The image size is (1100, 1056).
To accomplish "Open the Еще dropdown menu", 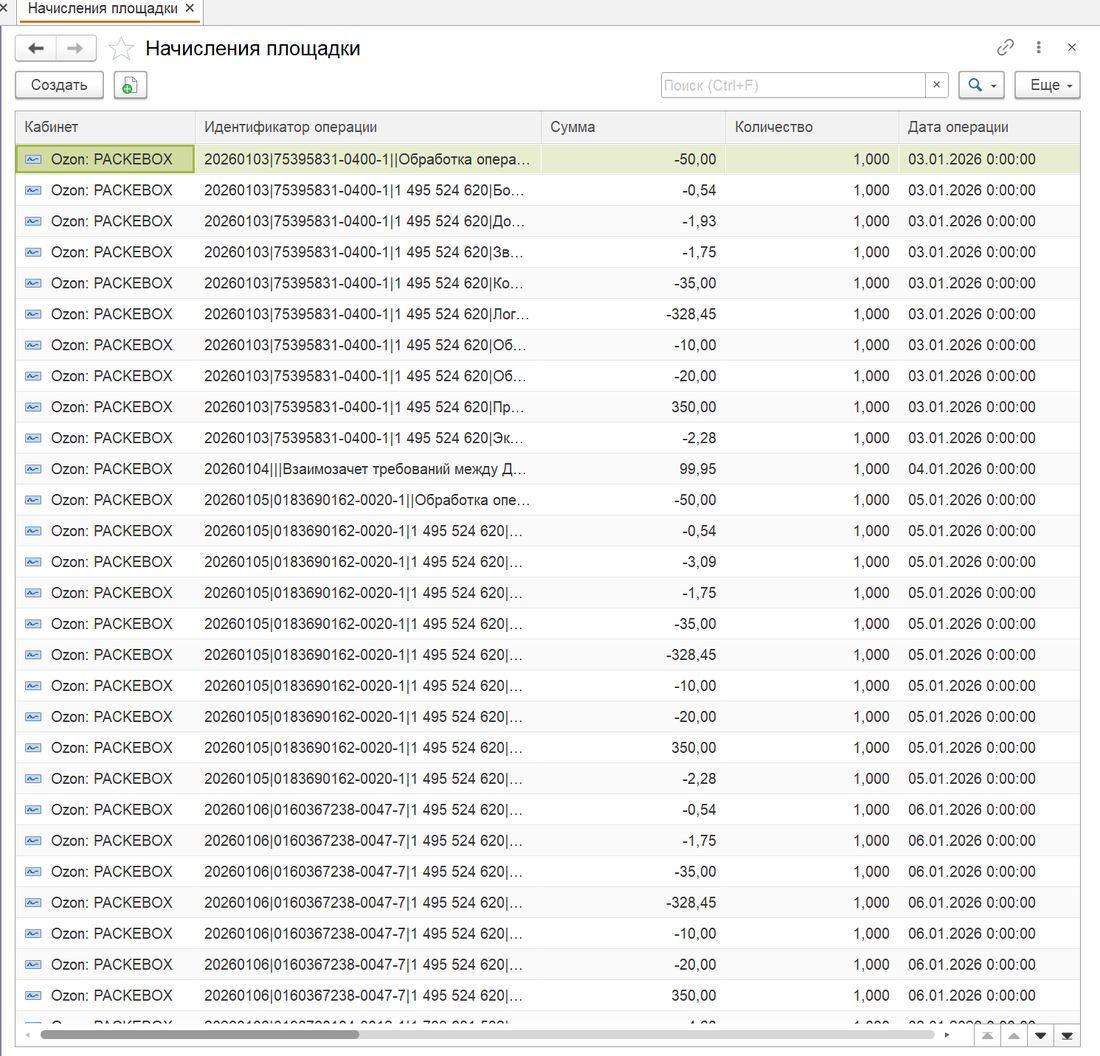I will [x=1047, y=85].
